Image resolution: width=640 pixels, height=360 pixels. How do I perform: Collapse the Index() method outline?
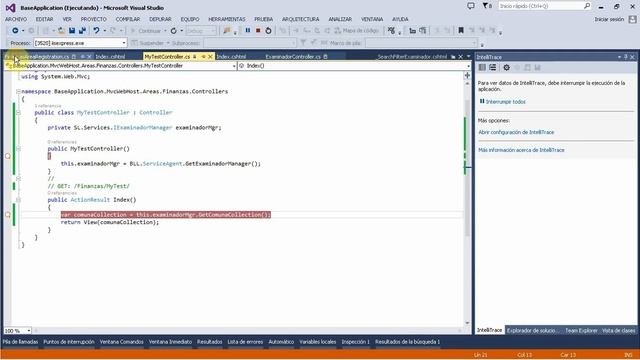(18, 200)
